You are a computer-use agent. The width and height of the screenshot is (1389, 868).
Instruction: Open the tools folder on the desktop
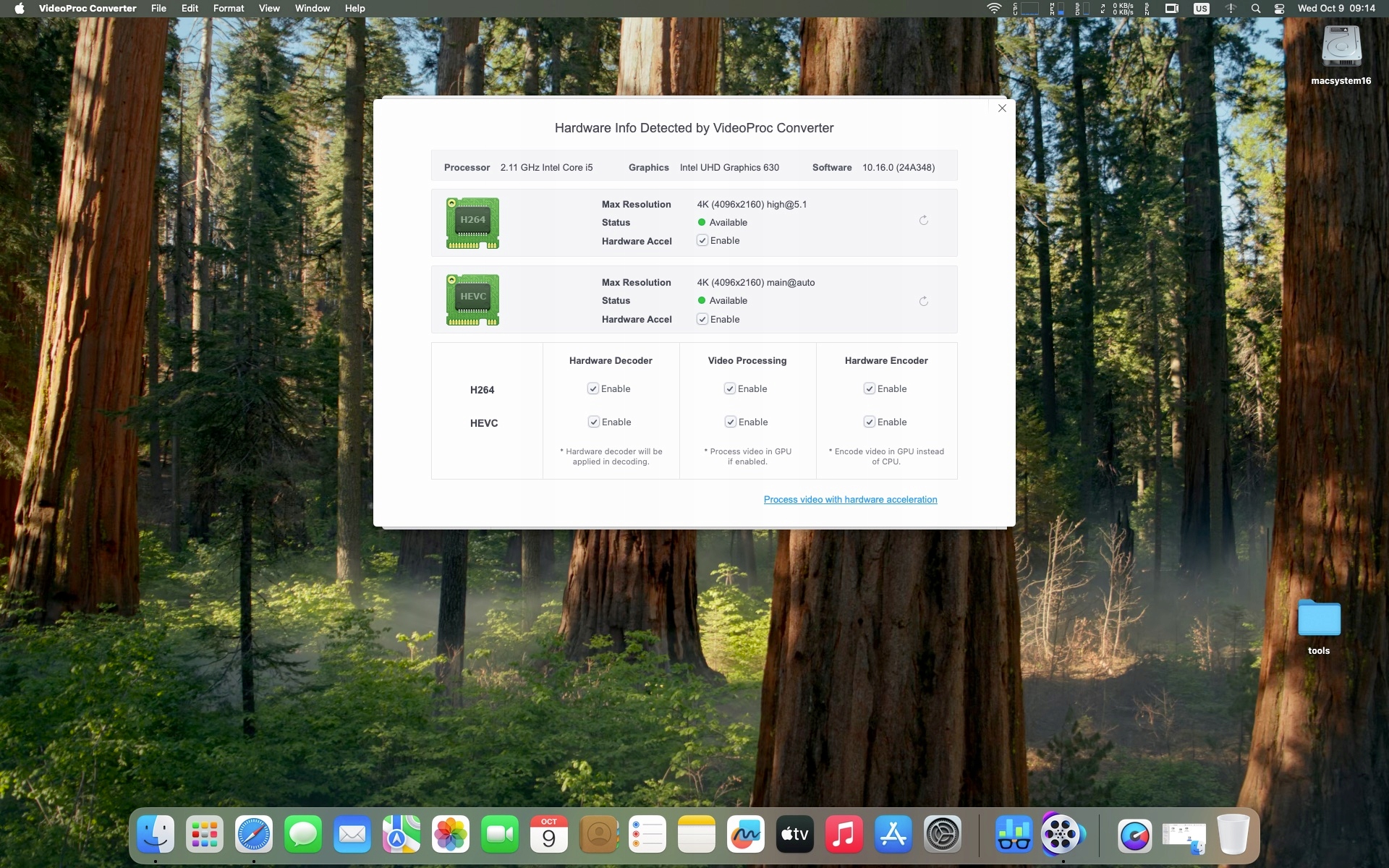click(x=1318, y=619)
